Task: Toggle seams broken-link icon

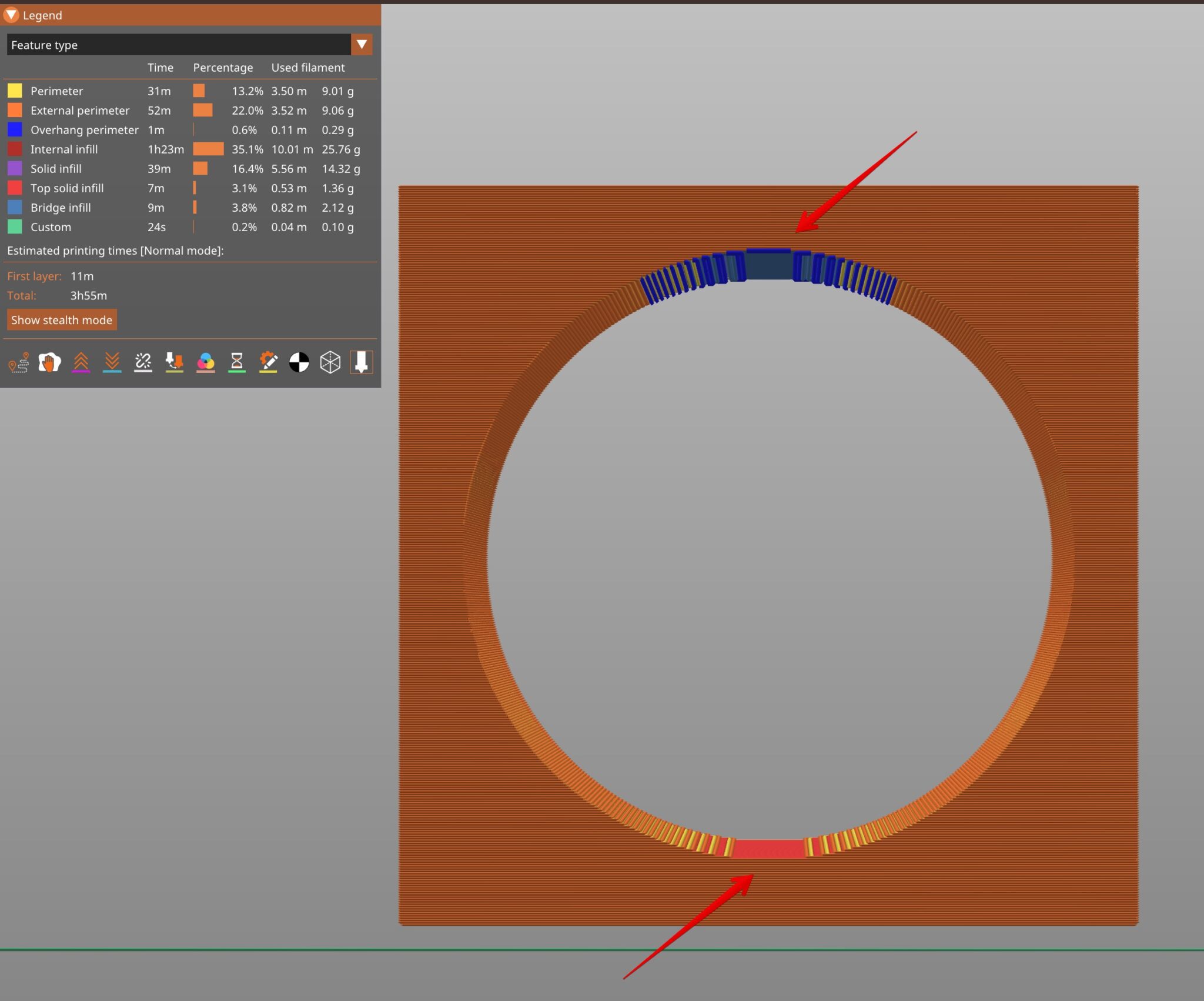Action: (x=143, y=362)
